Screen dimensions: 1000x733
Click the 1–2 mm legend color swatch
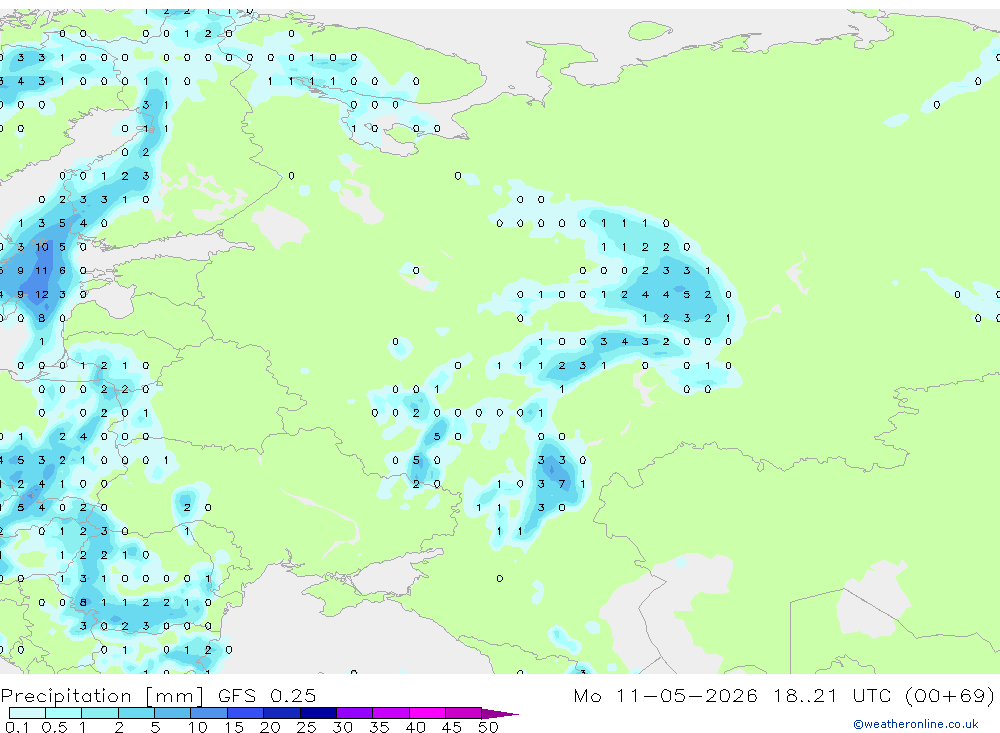100,713
